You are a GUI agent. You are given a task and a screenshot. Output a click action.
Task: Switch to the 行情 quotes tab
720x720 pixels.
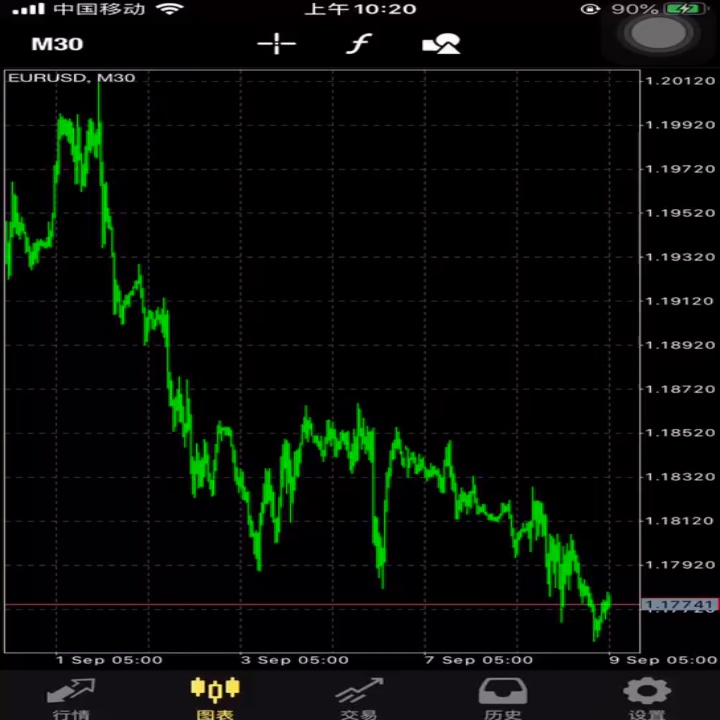click(71, 698)
